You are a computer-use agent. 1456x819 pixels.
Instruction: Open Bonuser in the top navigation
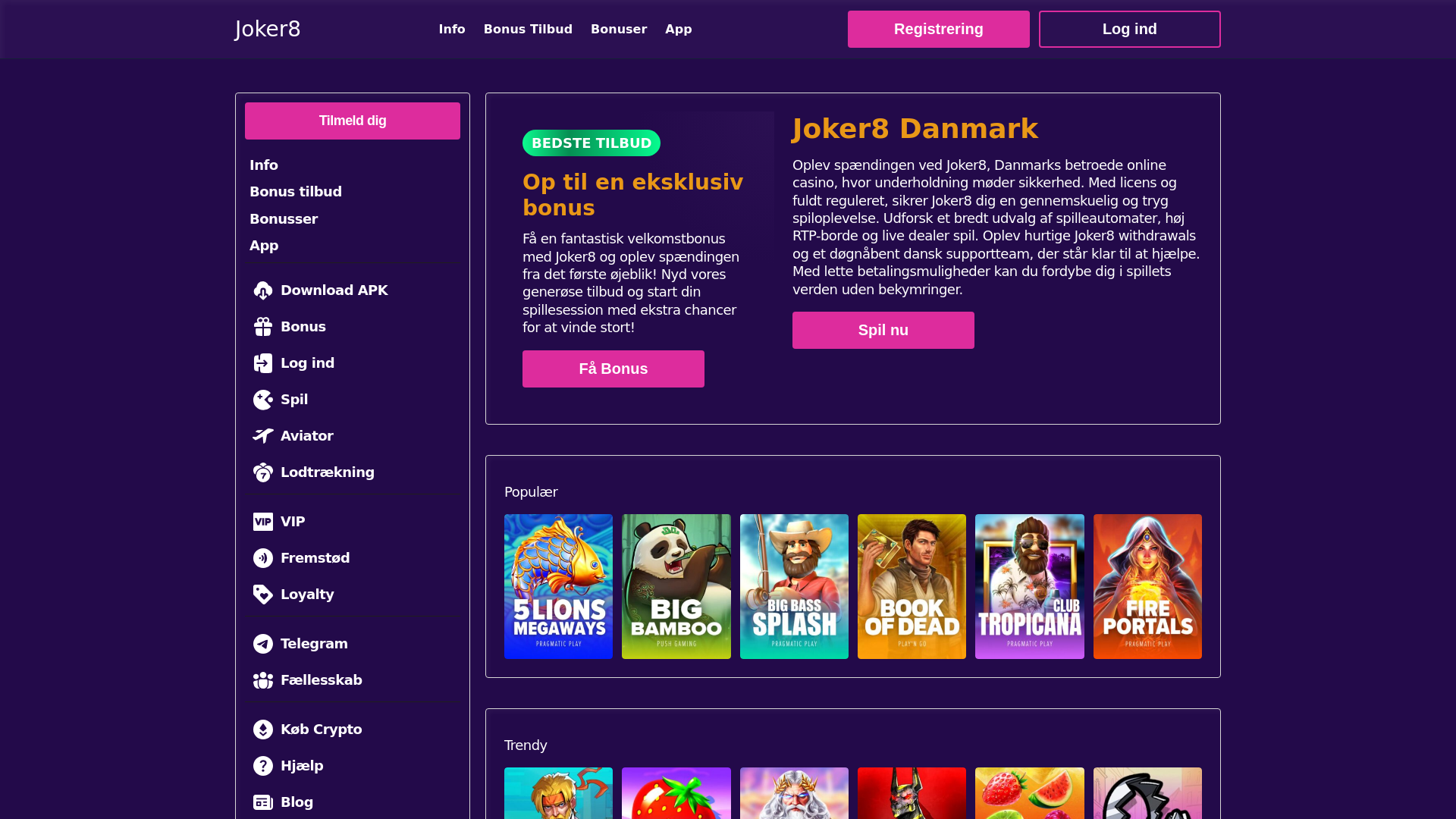tap(619, 29)
